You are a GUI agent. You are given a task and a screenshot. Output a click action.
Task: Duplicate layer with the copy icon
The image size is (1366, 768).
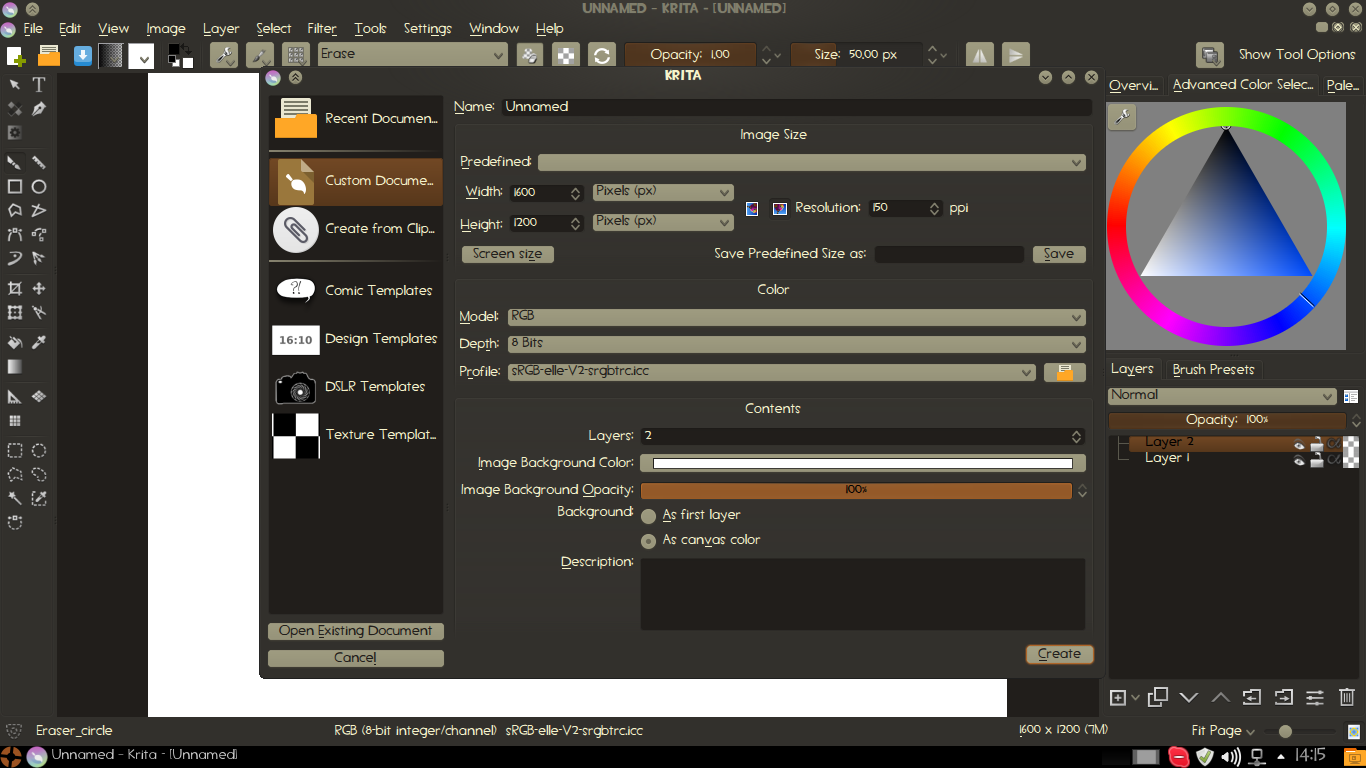coord(1158,697)
